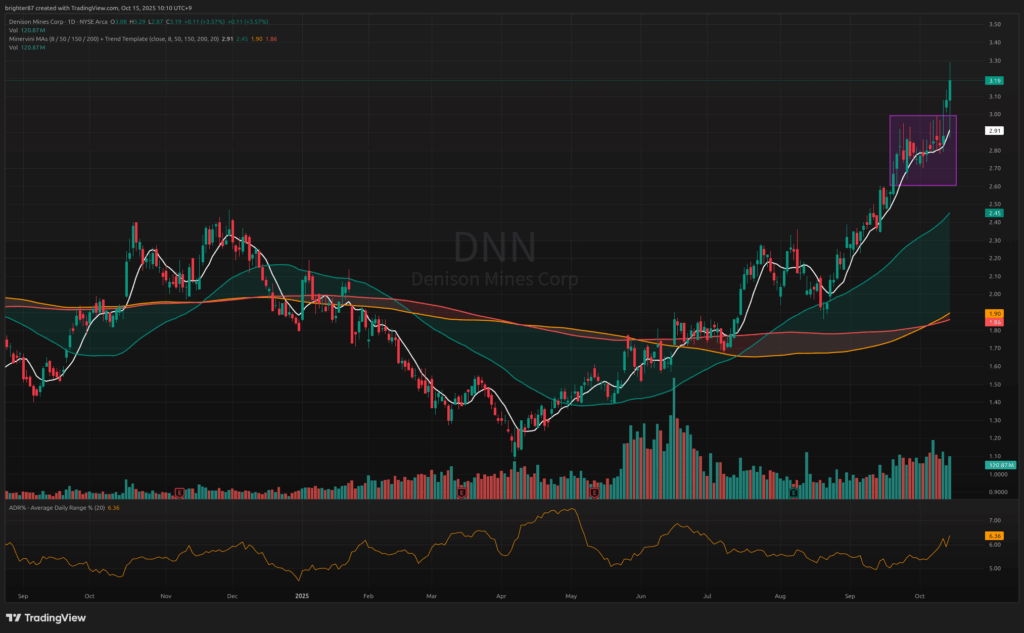Open the earnings marker near November 2024
Screen dimensions: 1024x633
pos(179,492)
